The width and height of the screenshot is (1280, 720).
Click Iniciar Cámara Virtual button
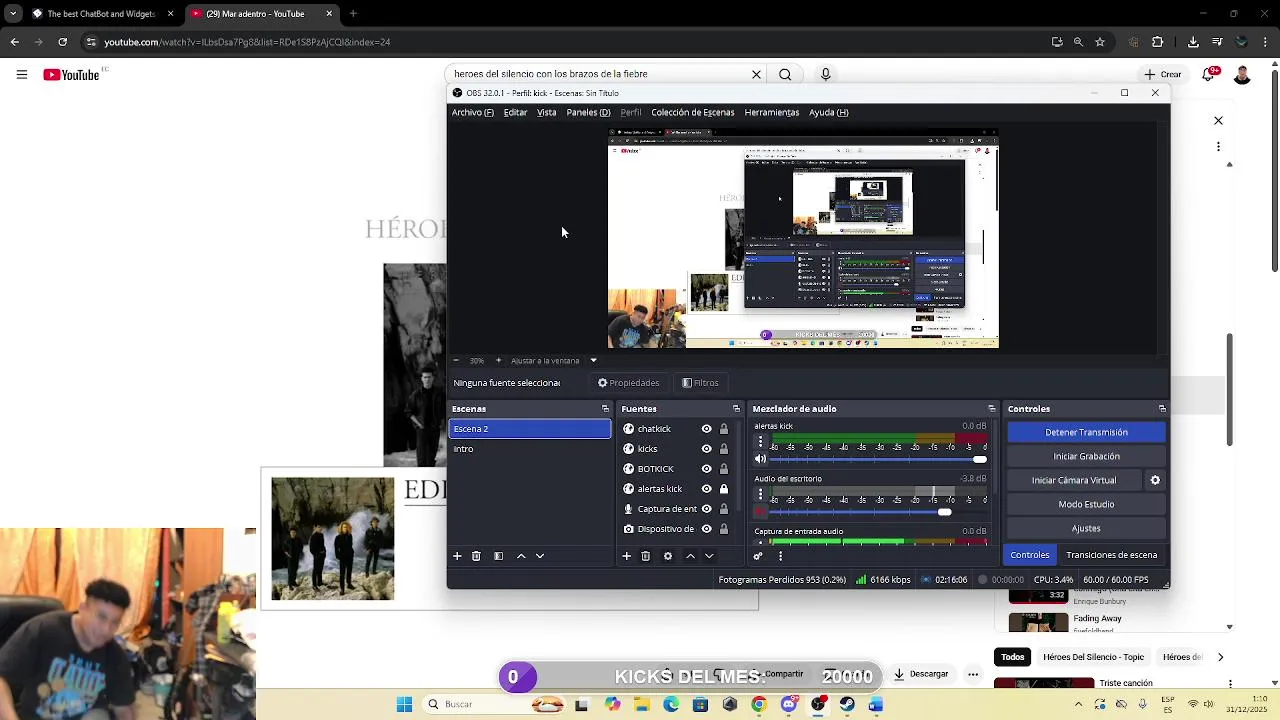1074,480
